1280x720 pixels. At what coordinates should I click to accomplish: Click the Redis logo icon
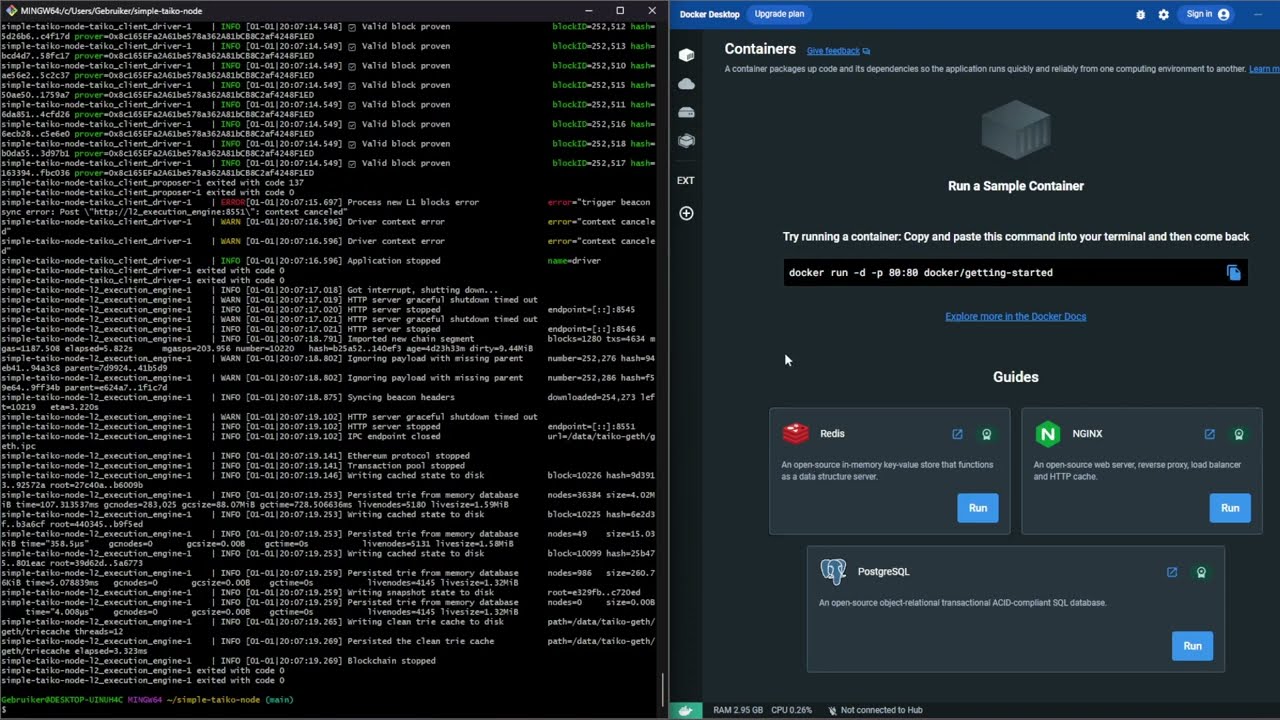(x=795, y=433)
